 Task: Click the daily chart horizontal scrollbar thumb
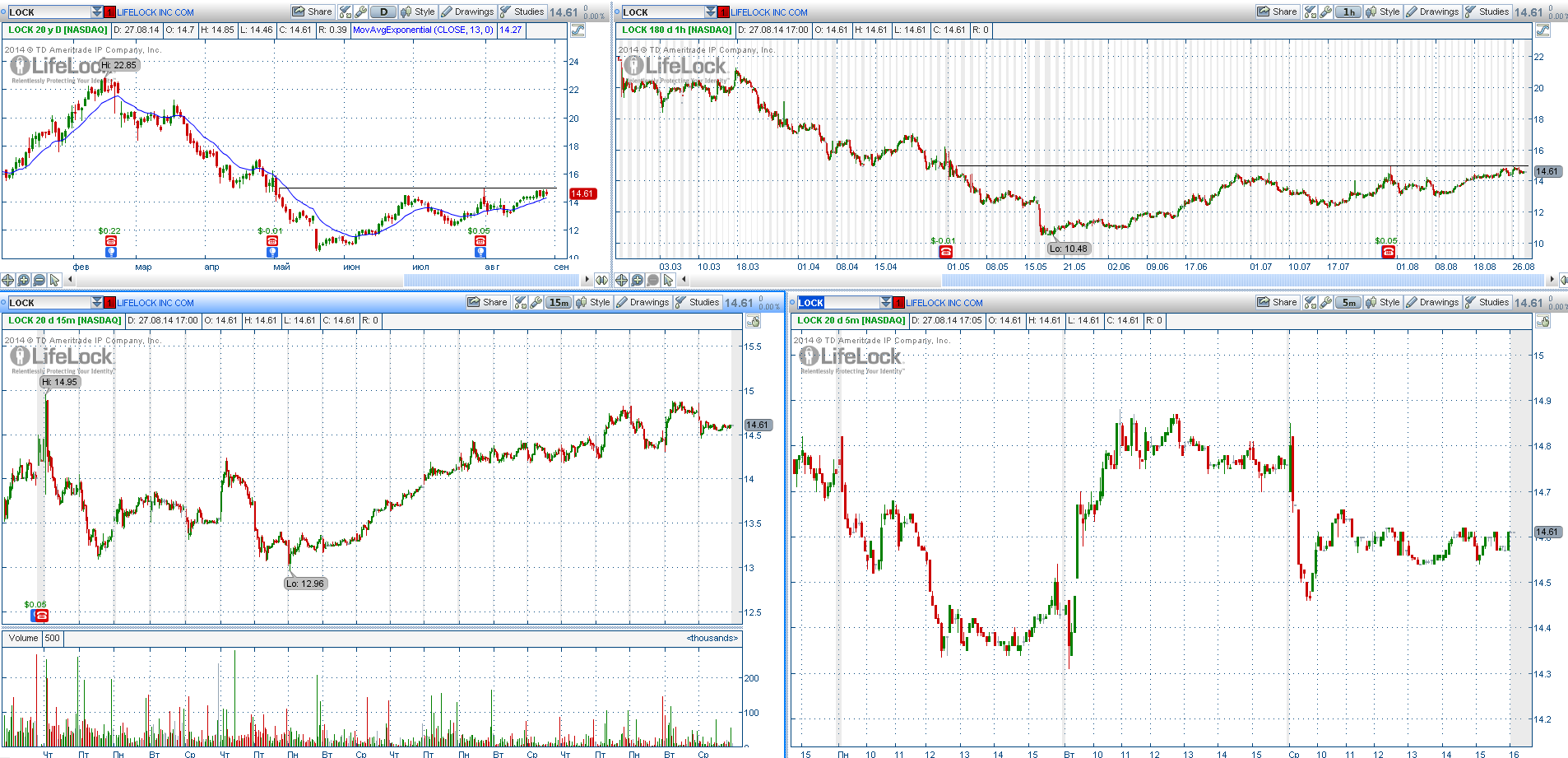(490, 280)
